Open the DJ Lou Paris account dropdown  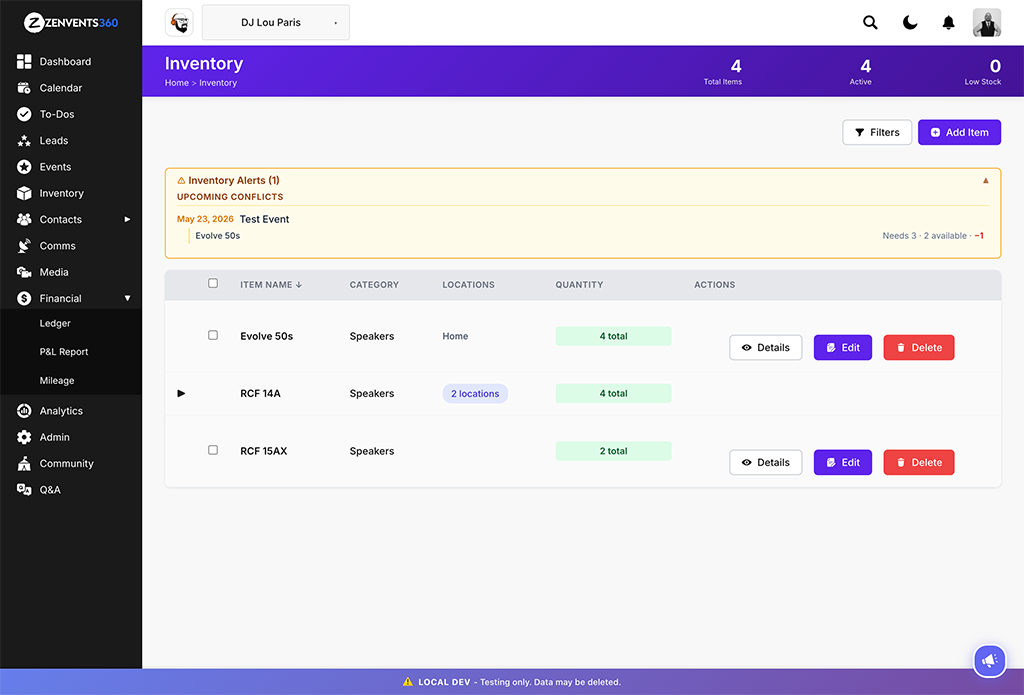(x=276, y=22)
